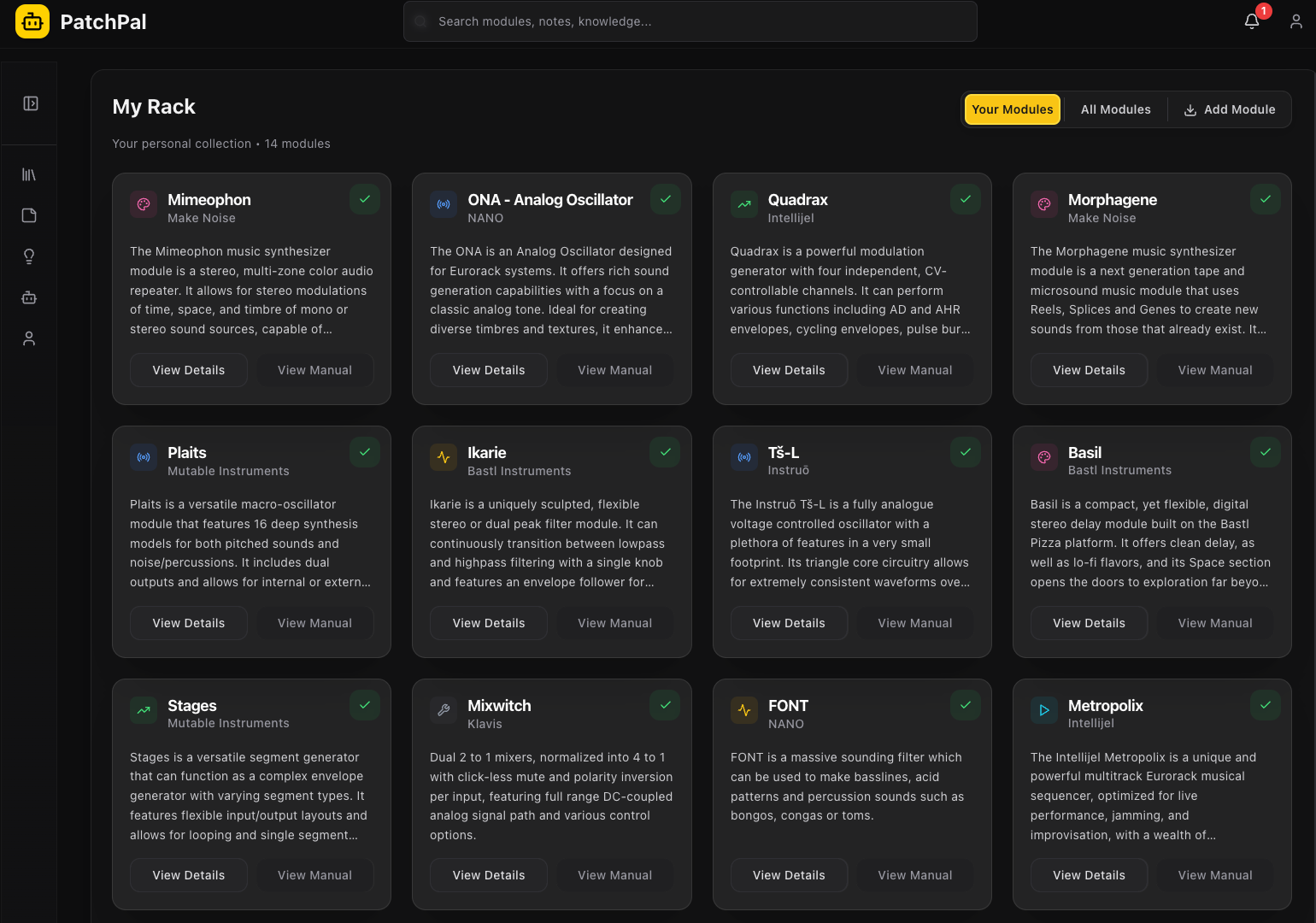
Task: Open View Manual for Mixwitch
Action: click(615, 875)
